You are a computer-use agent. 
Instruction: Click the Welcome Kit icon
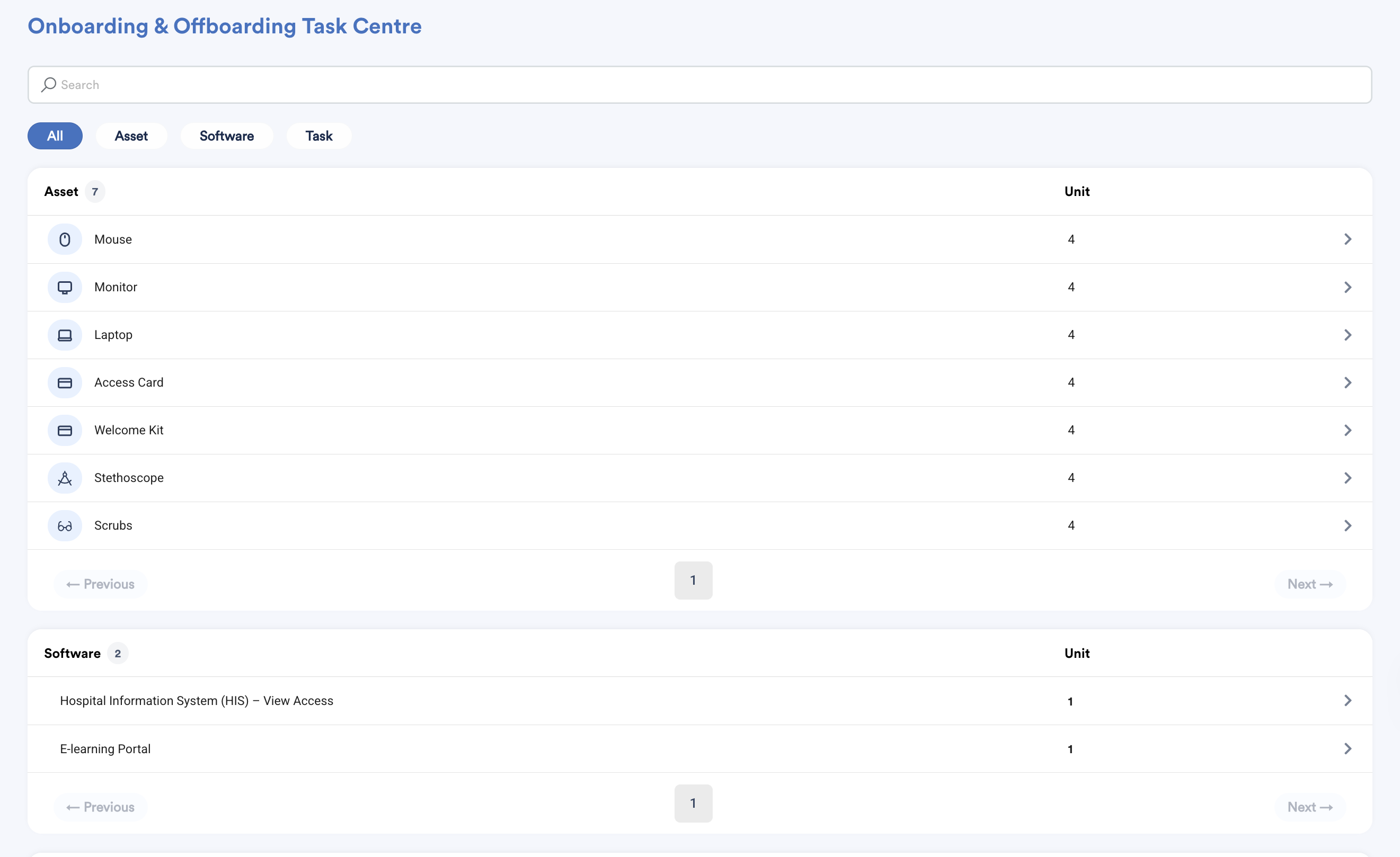tap(65, 430)
